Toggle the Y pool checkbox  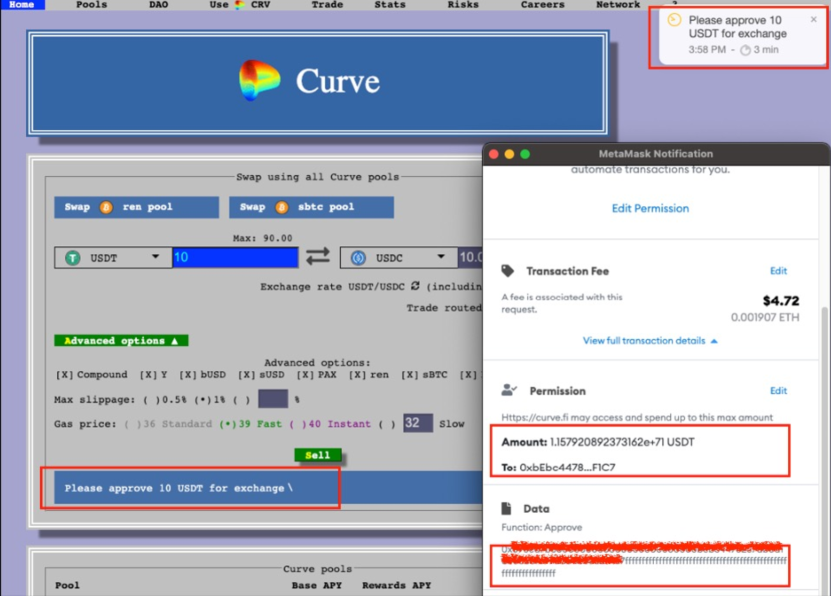(x=148, y=375)
